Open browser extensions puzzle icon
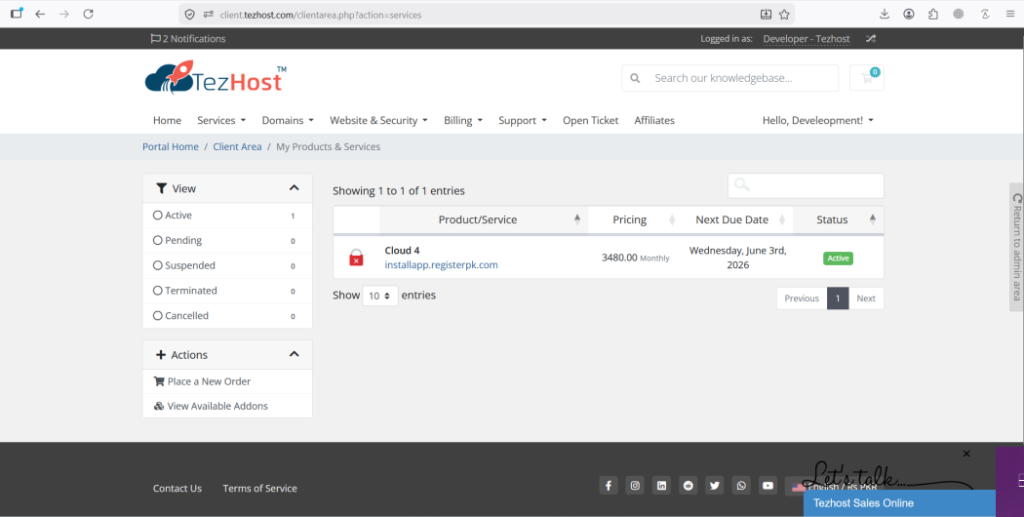Image resolution: width=1024 pixels, height=517 pixels. point(933,14)
